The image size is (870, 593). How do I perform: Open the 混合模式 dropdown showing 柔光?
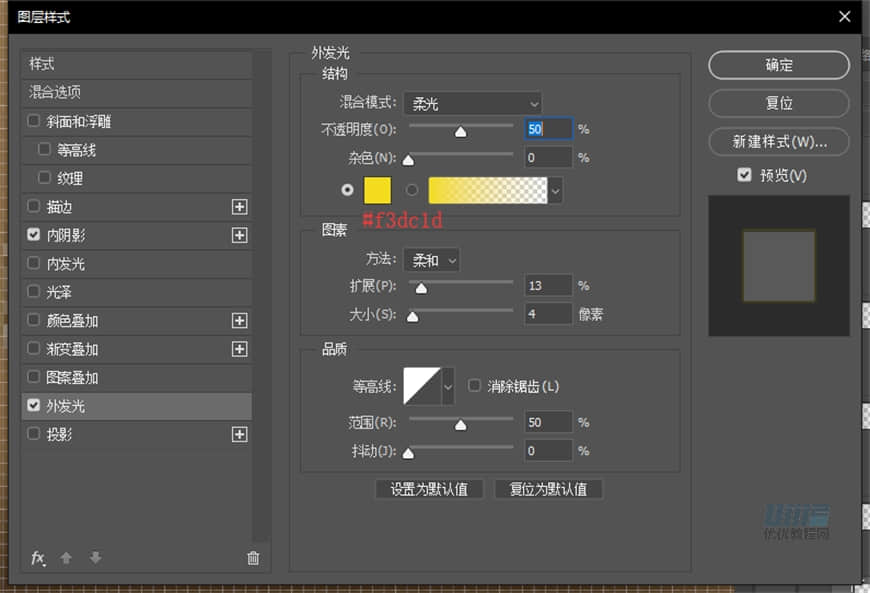click(x=474, y=103)
